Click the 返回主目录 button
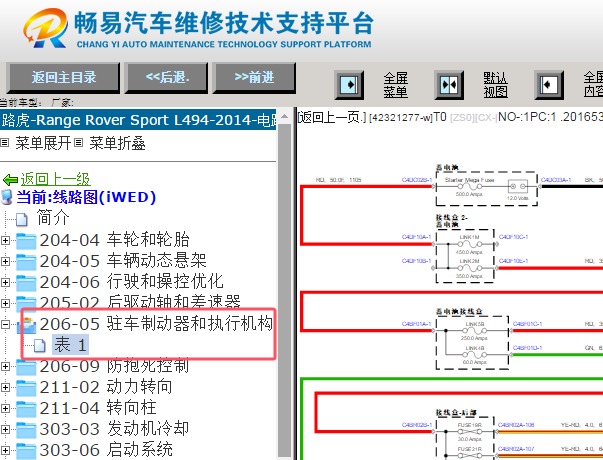Viewport: 603px width, 460px height. point(63,78)
